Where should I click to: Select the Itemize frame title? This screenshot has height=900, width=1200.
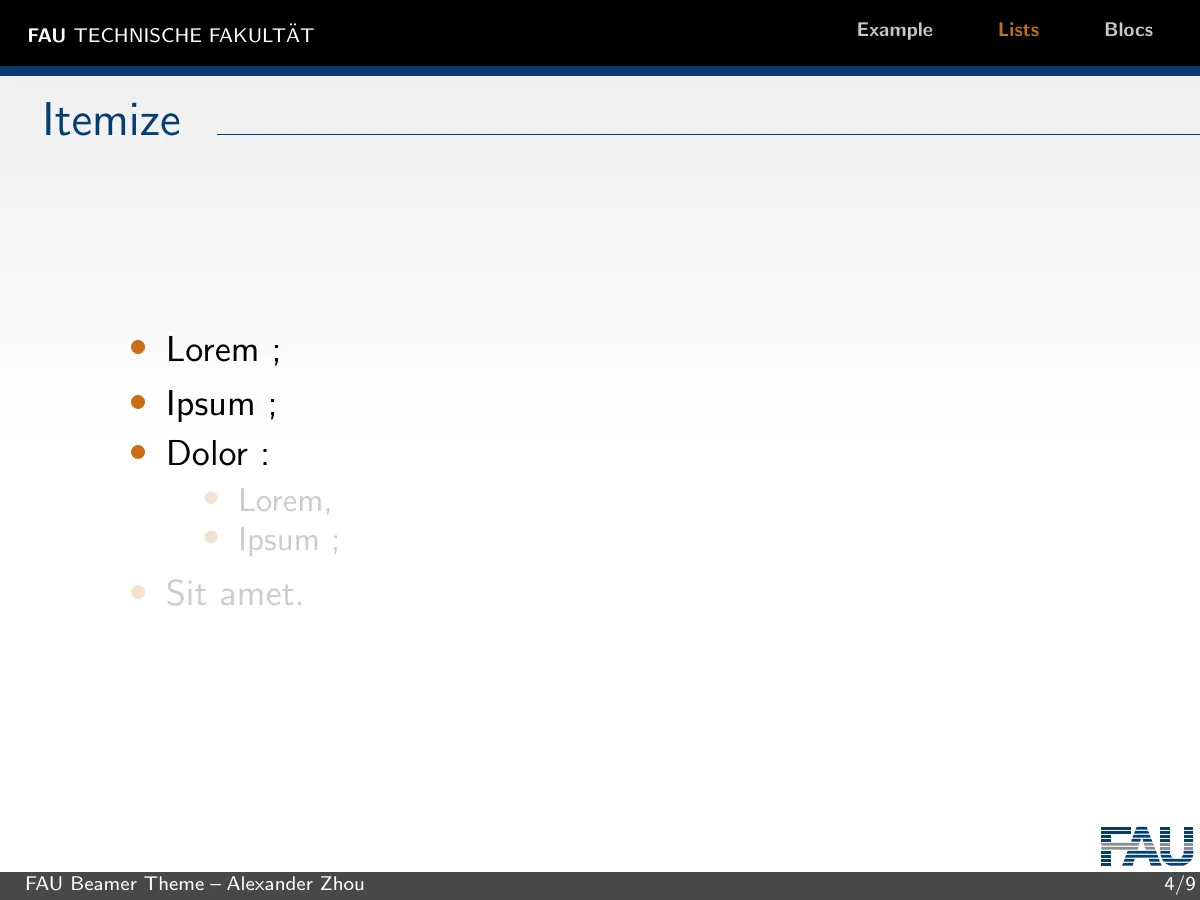pyautogui.click(x=111, y=121)
